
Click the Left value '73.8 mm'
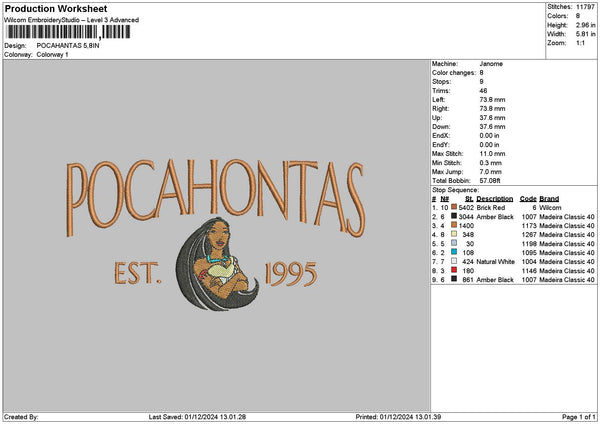492,99
